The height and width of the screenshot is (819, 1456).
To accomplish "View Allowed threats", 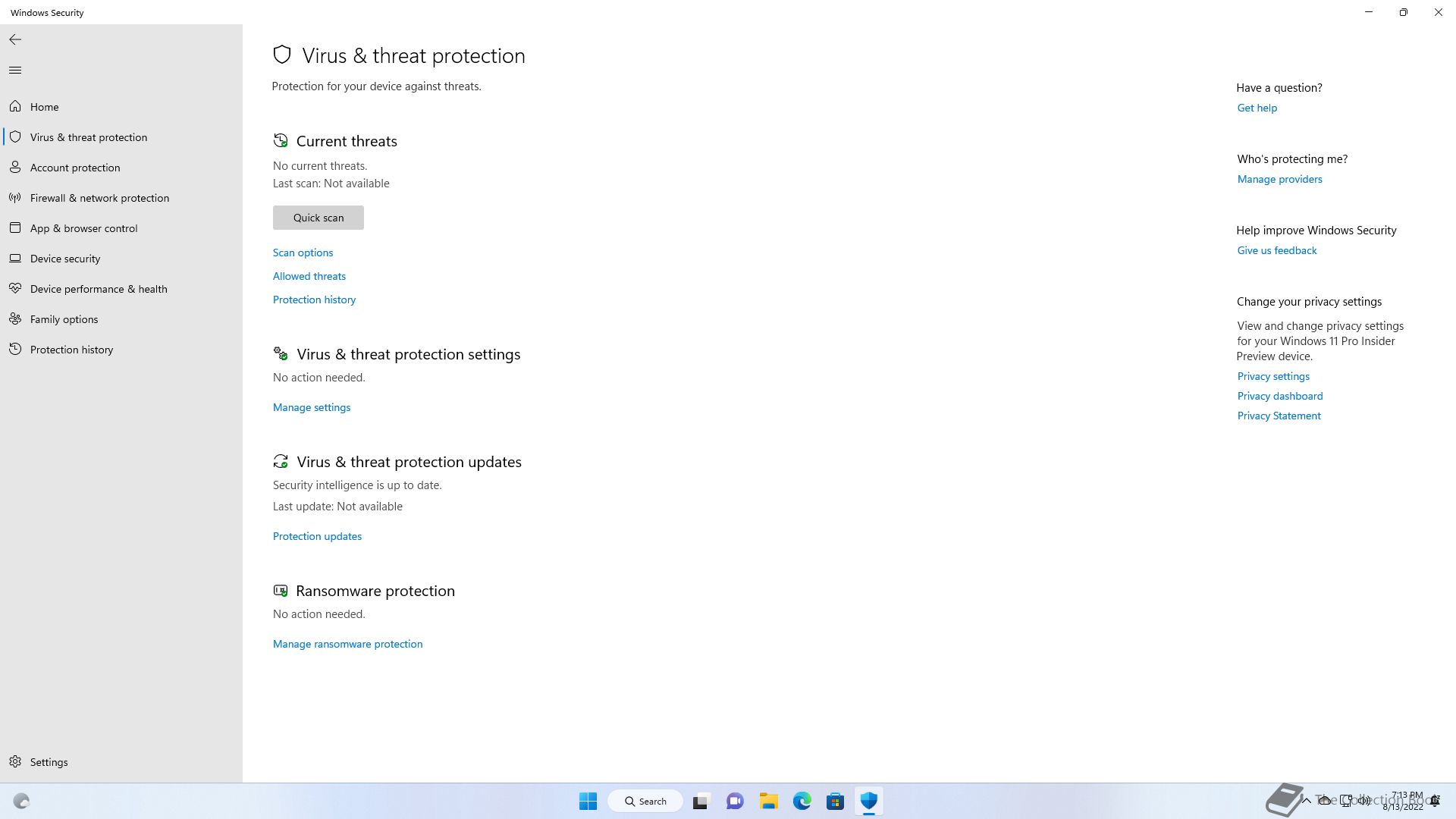I will click(309, 276).
